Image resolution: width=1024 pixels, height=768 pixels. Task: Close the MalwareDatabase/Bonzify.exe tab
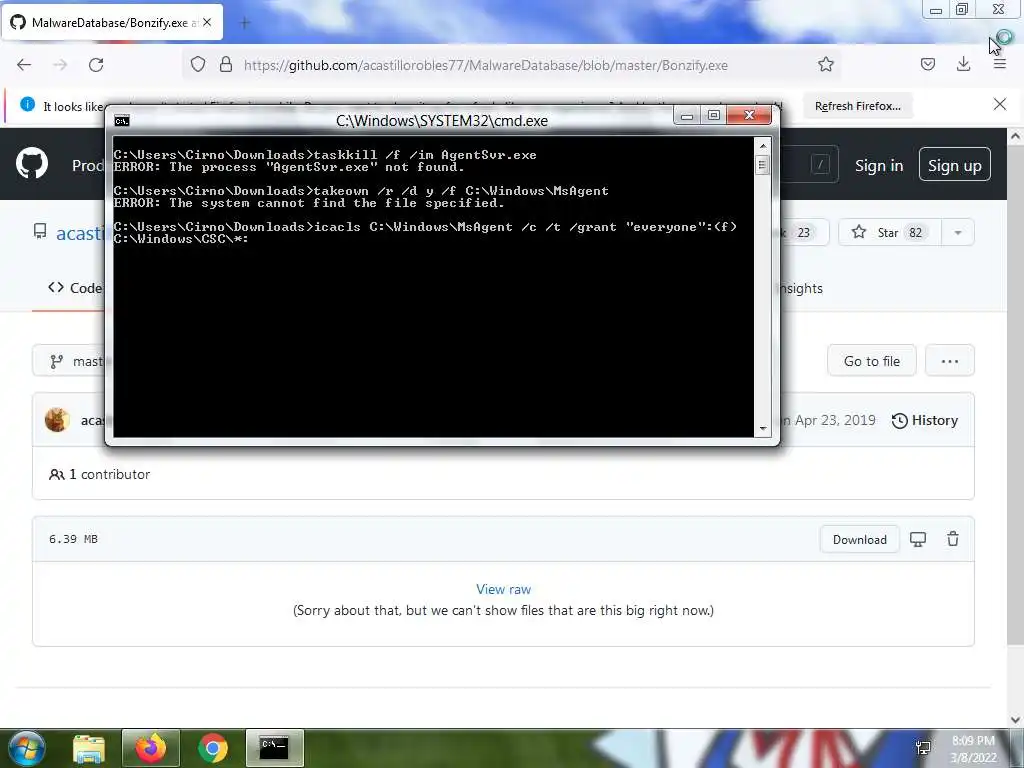[x=207, y=22]
